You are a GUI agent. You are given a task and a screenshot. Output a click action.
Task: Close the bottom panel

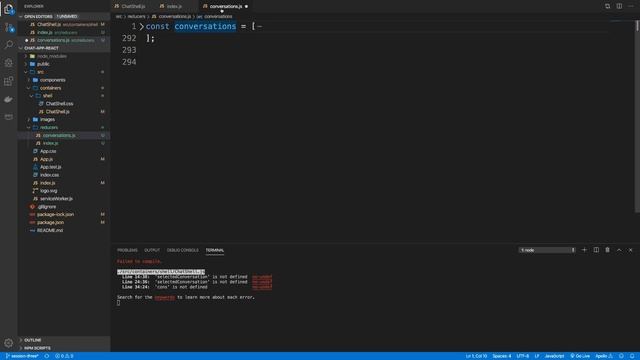[x=631, y=250]
